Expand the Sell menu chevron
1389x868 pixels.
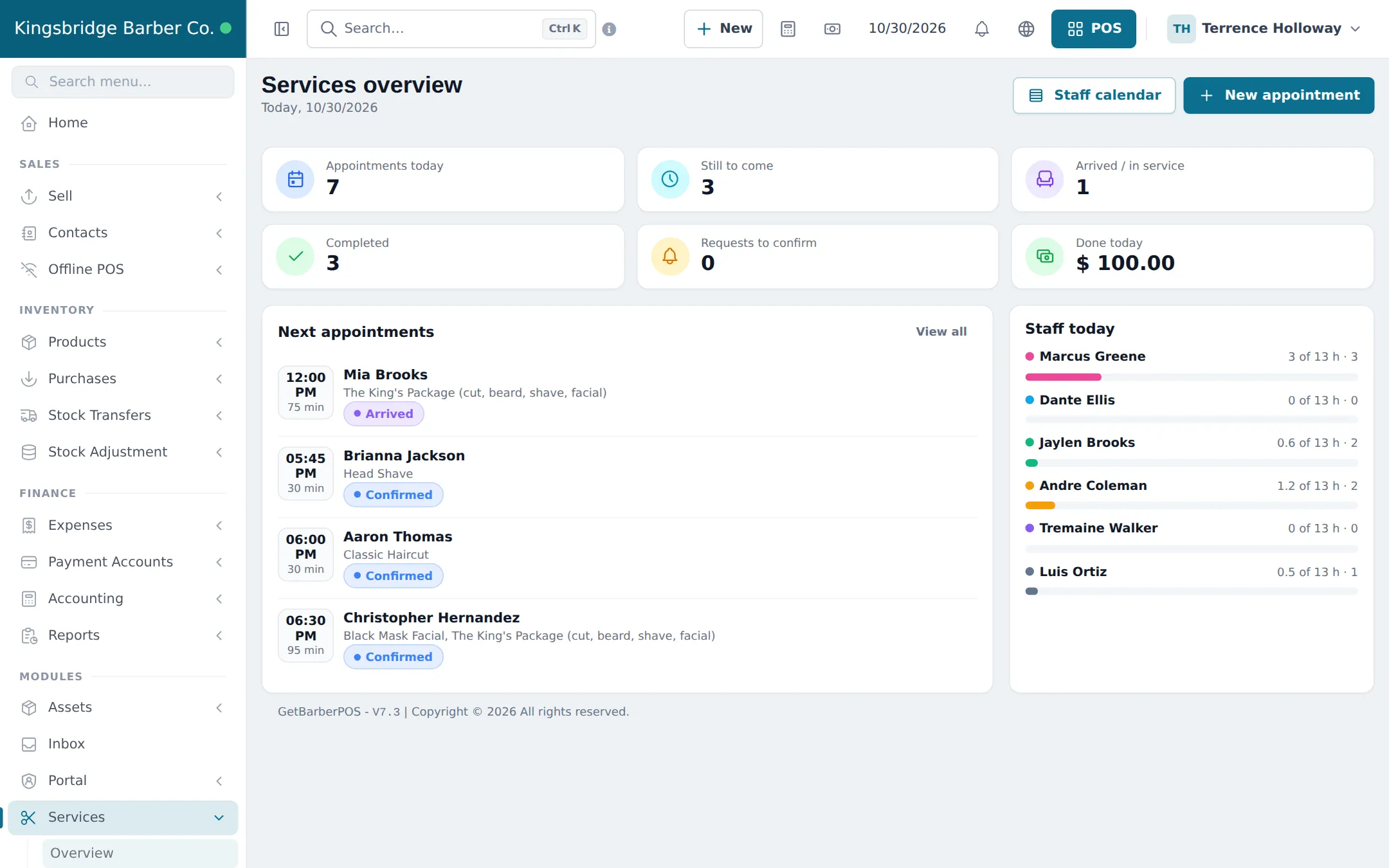(x=219, y=197)
